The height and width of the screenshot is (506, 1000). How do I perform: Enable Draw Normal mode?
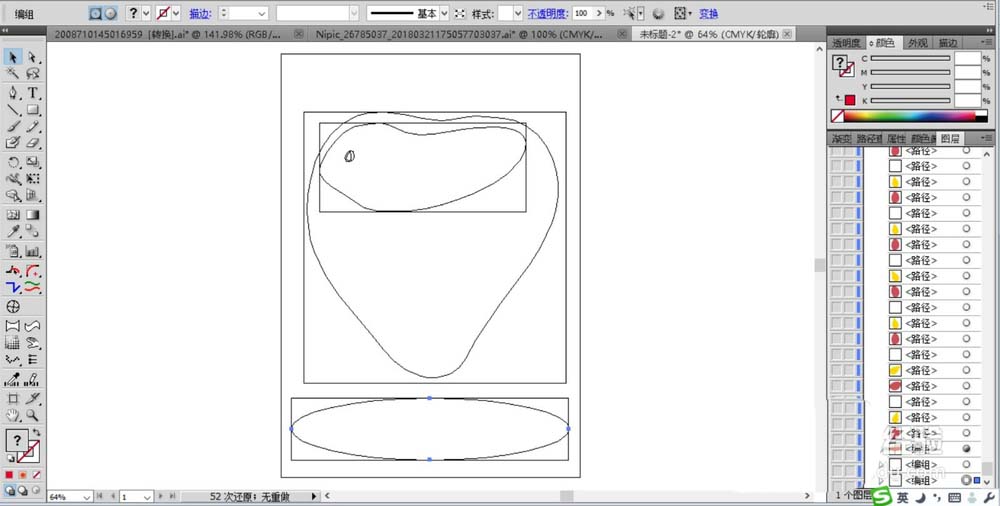(10, 491)
